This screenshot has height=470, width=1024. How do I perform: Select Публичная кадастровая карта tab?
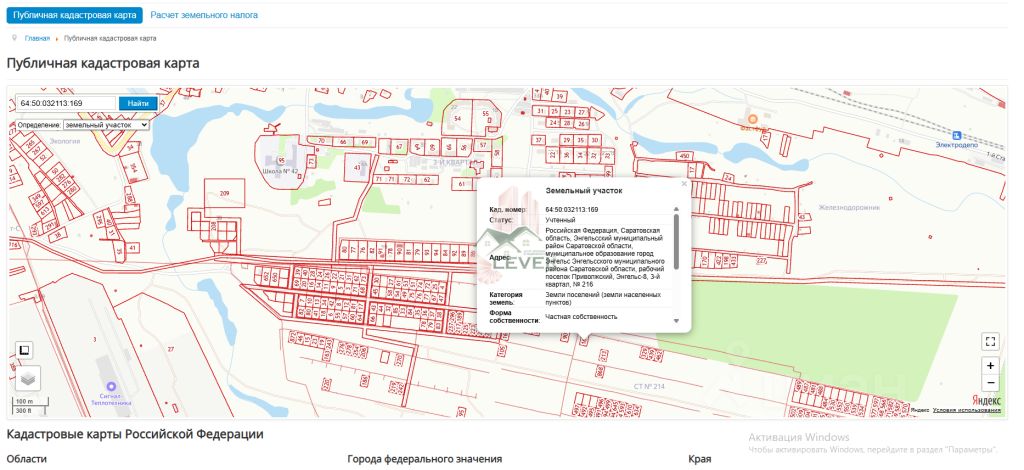tap(74, 15)
